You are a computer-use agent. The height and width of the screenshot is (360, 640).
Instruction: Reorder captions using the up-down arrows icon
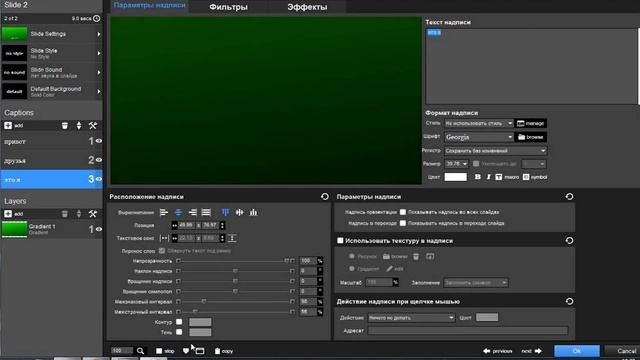pyautogui.click(x=79, y=126)
